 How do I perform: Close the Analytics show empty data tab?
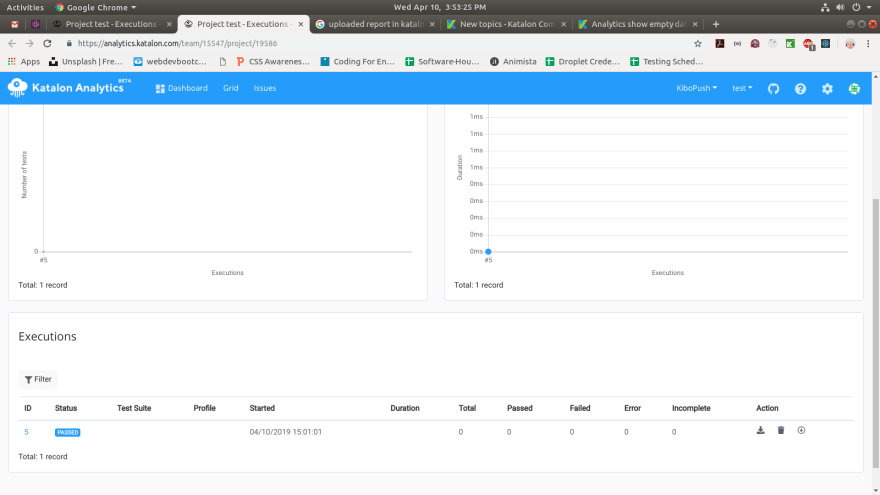(695, 24)
